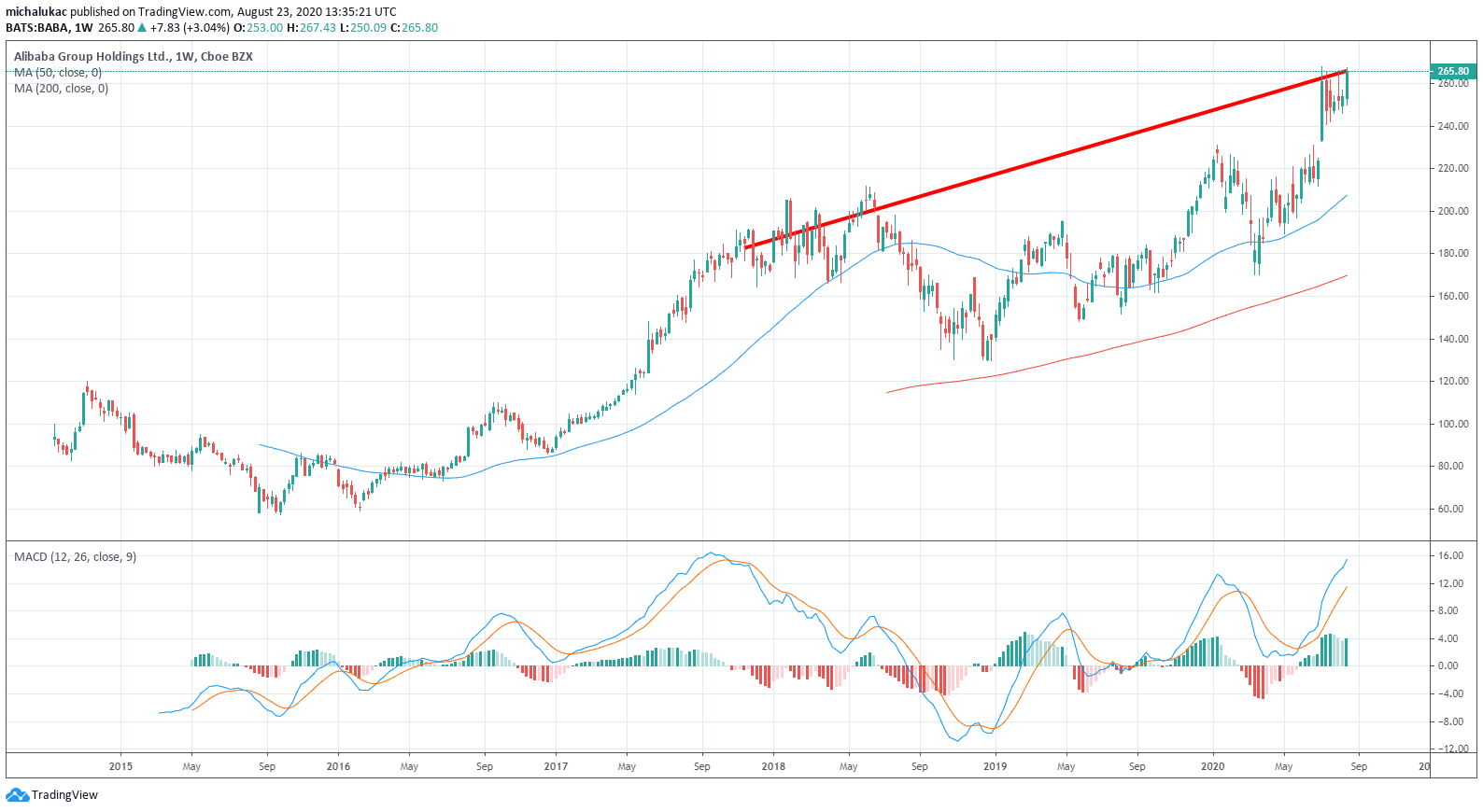The height and width of the screenshot is (812, 1483).
Task: Click the TradingView.com text in header
Action: tap(184, 12)
